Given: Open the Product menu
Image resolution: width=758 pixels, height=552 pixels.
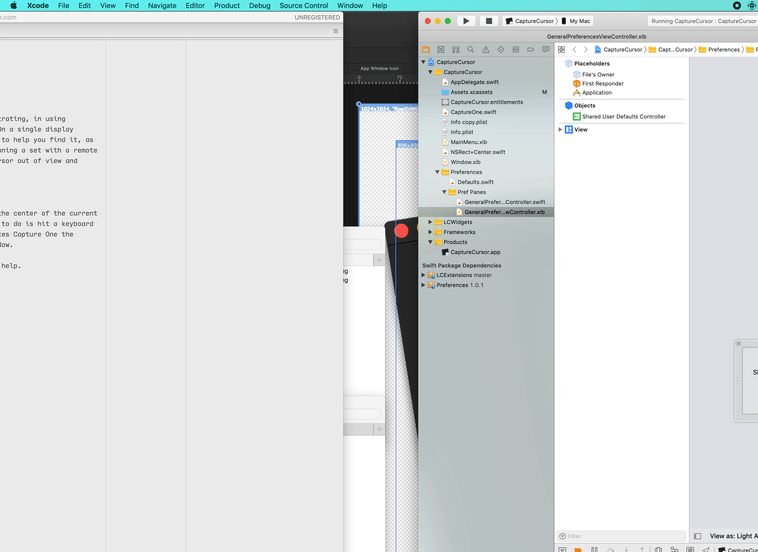Looking at the screenshot, I should coord(227,6).
